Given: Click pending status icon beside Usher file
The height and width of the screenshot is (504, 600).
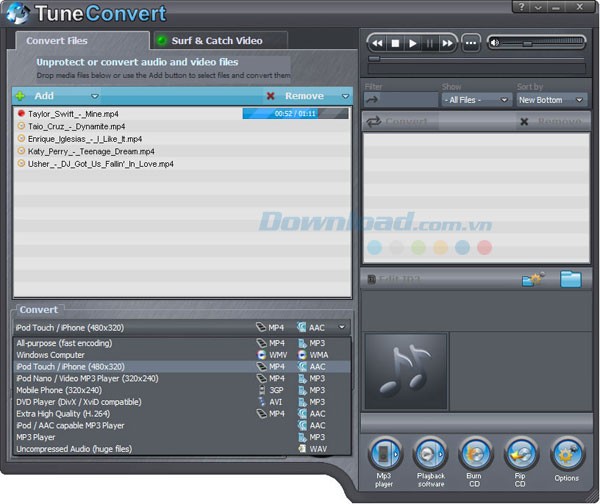Looking at the screenshot, I should [x=21, y=163].
